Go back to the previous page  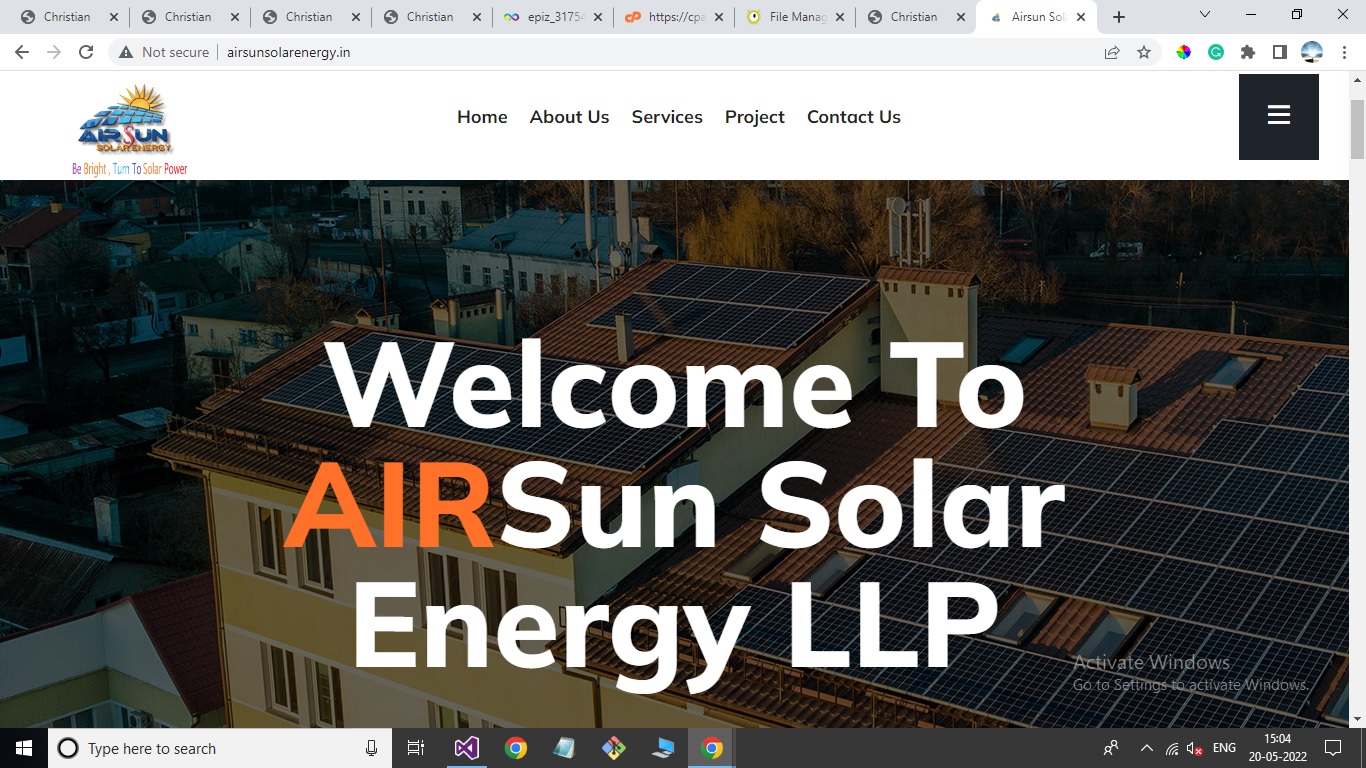pos(22,52)
